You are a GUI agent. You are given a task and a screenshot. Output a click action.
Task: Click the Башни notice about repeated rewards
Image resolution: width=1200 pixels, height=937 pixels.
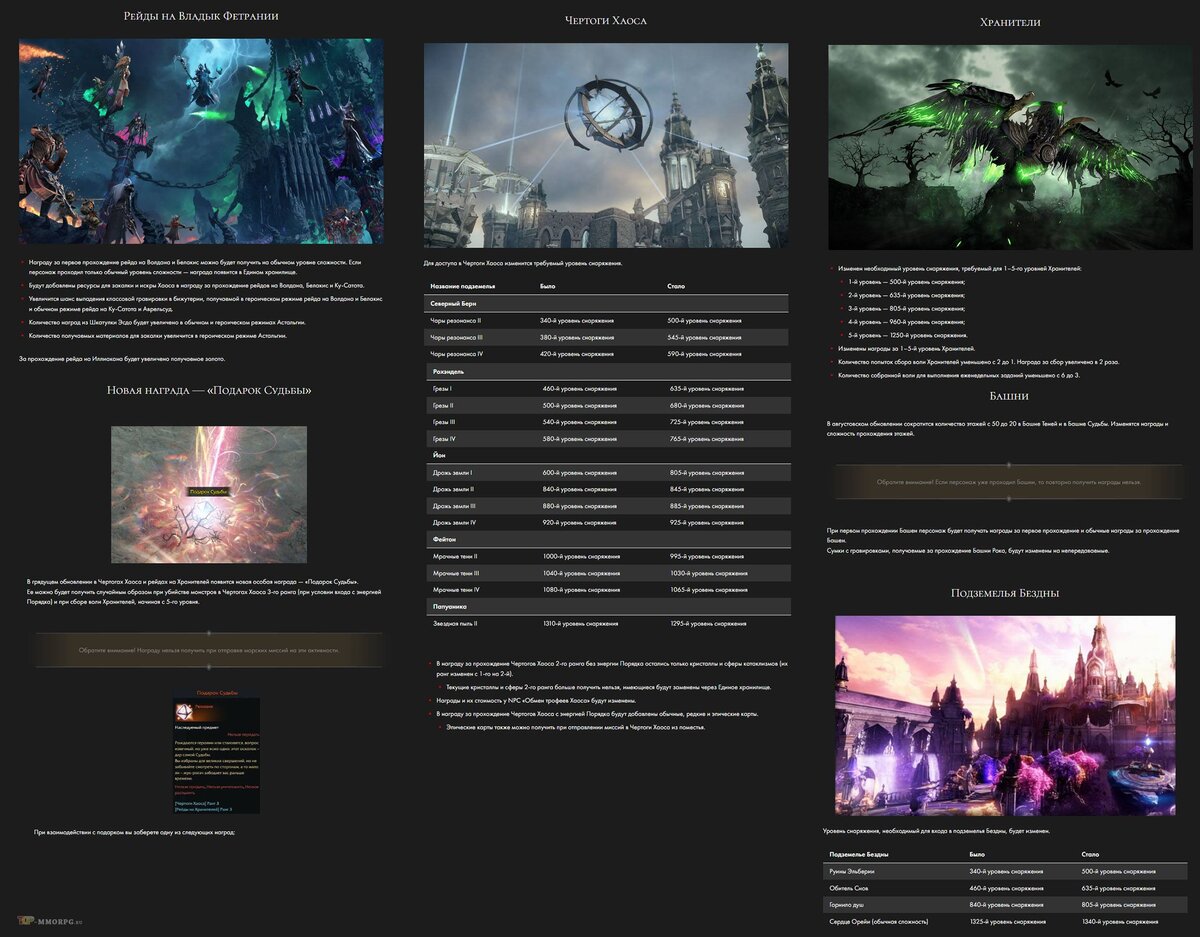pyautogui.click(x=1009, y=482)
